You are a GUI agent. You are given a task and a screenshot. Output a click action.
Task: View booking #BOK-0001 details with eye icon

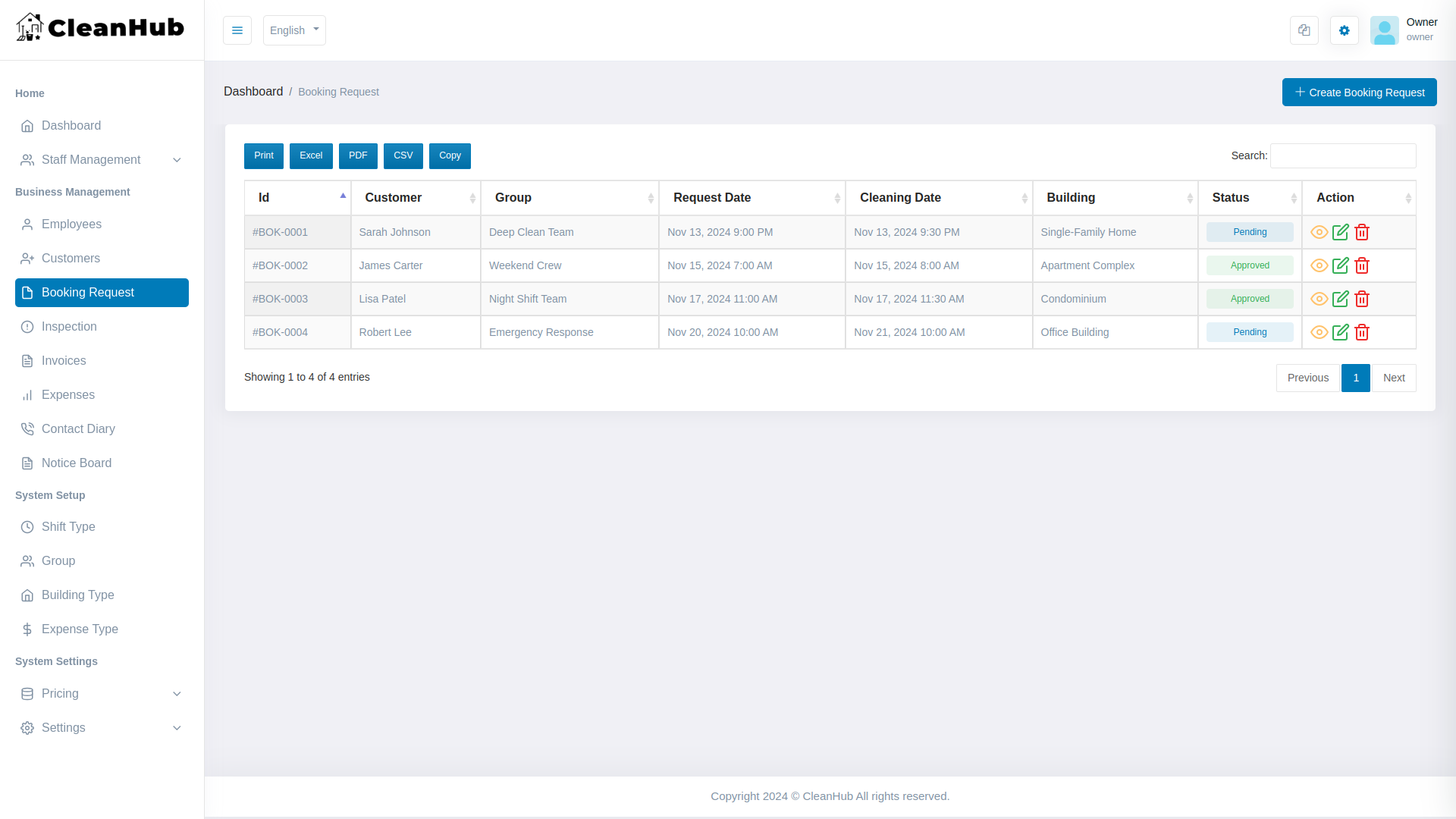coord(1319,232)
